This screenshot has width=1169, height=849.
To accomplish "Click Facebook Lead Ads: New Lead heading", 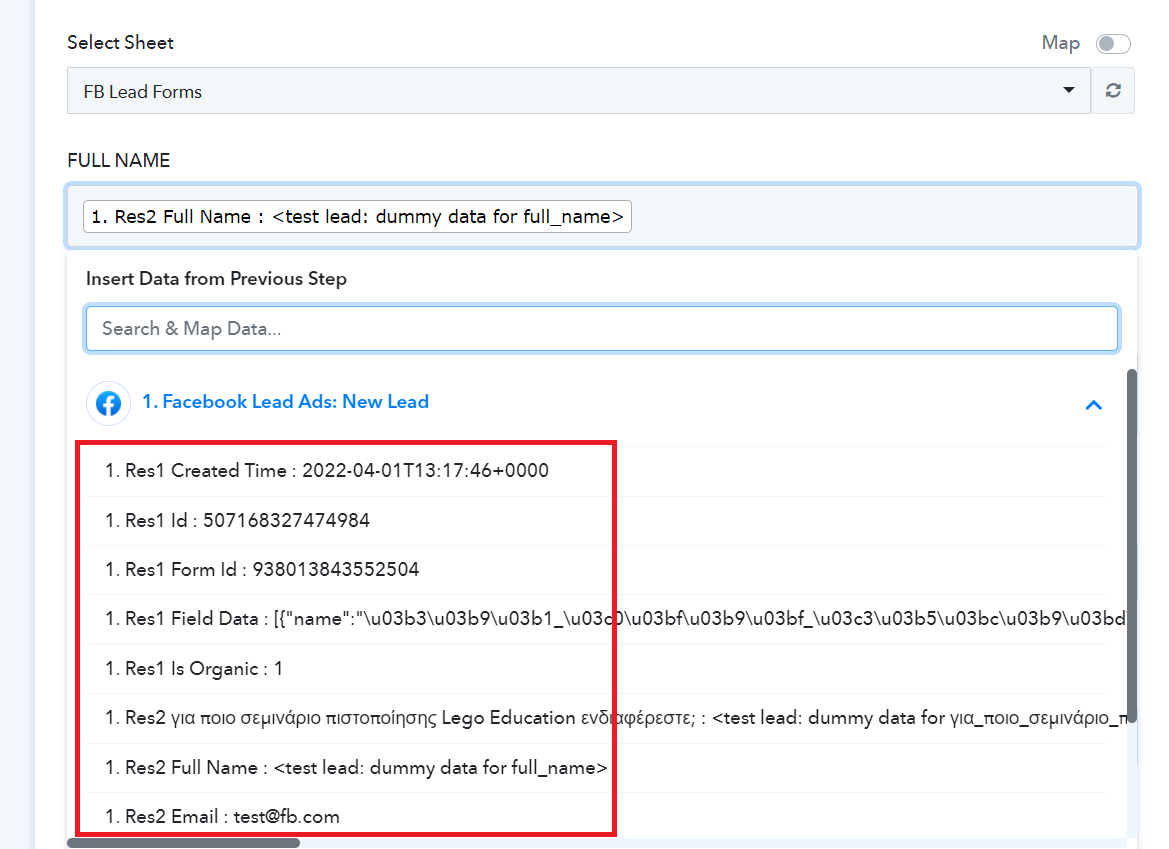I will coord(285,402).
